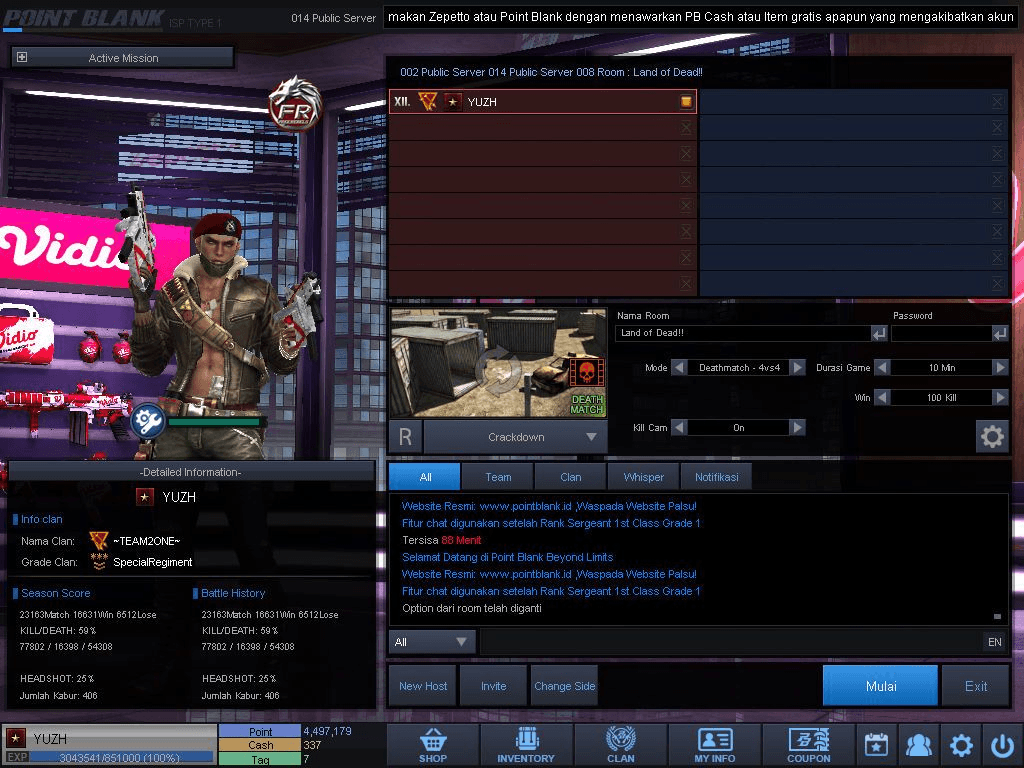Toggle Kill Cam with left arrow

point(679,428)
